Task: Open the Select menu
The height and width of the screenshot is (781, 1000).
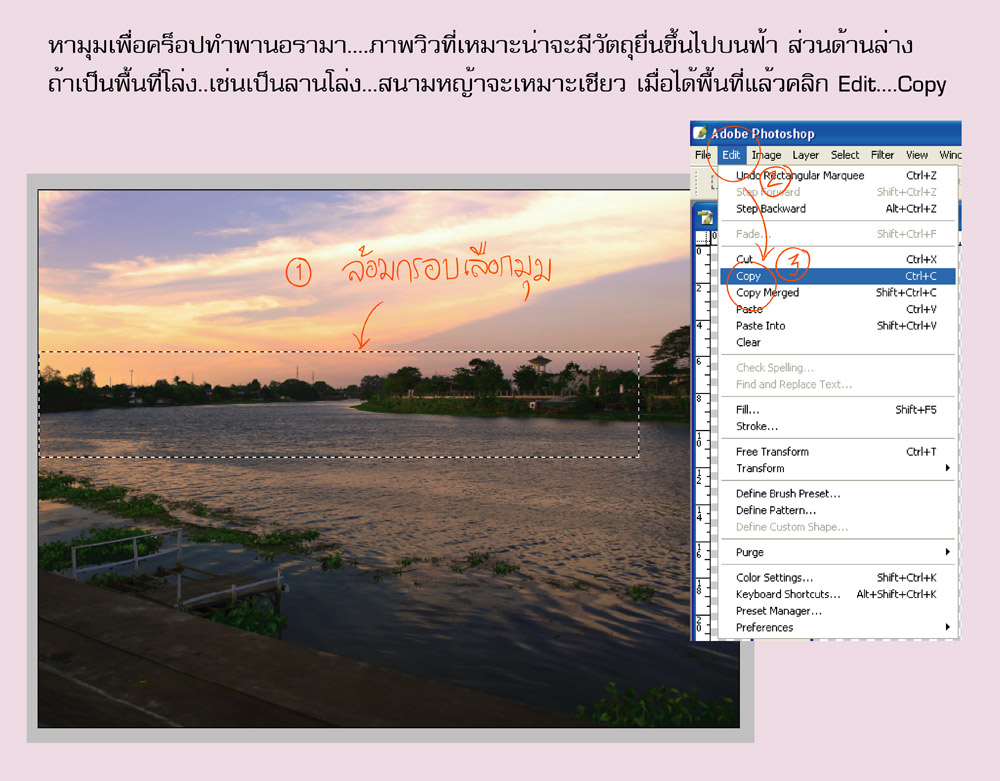Action: coord(845,155)
